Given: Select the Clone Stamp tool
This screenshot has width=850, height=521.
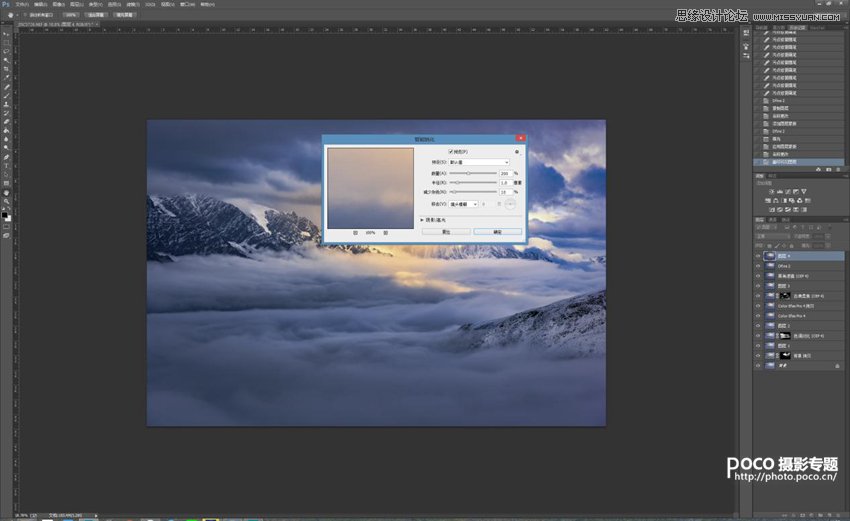Looking at the screenshot, I should [7, 105].
